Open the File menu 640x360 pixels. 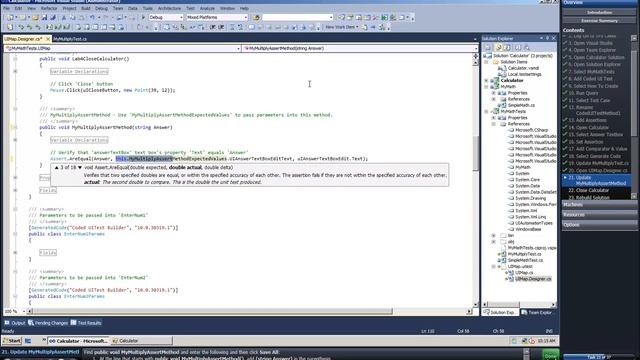[x=7, y=8]
